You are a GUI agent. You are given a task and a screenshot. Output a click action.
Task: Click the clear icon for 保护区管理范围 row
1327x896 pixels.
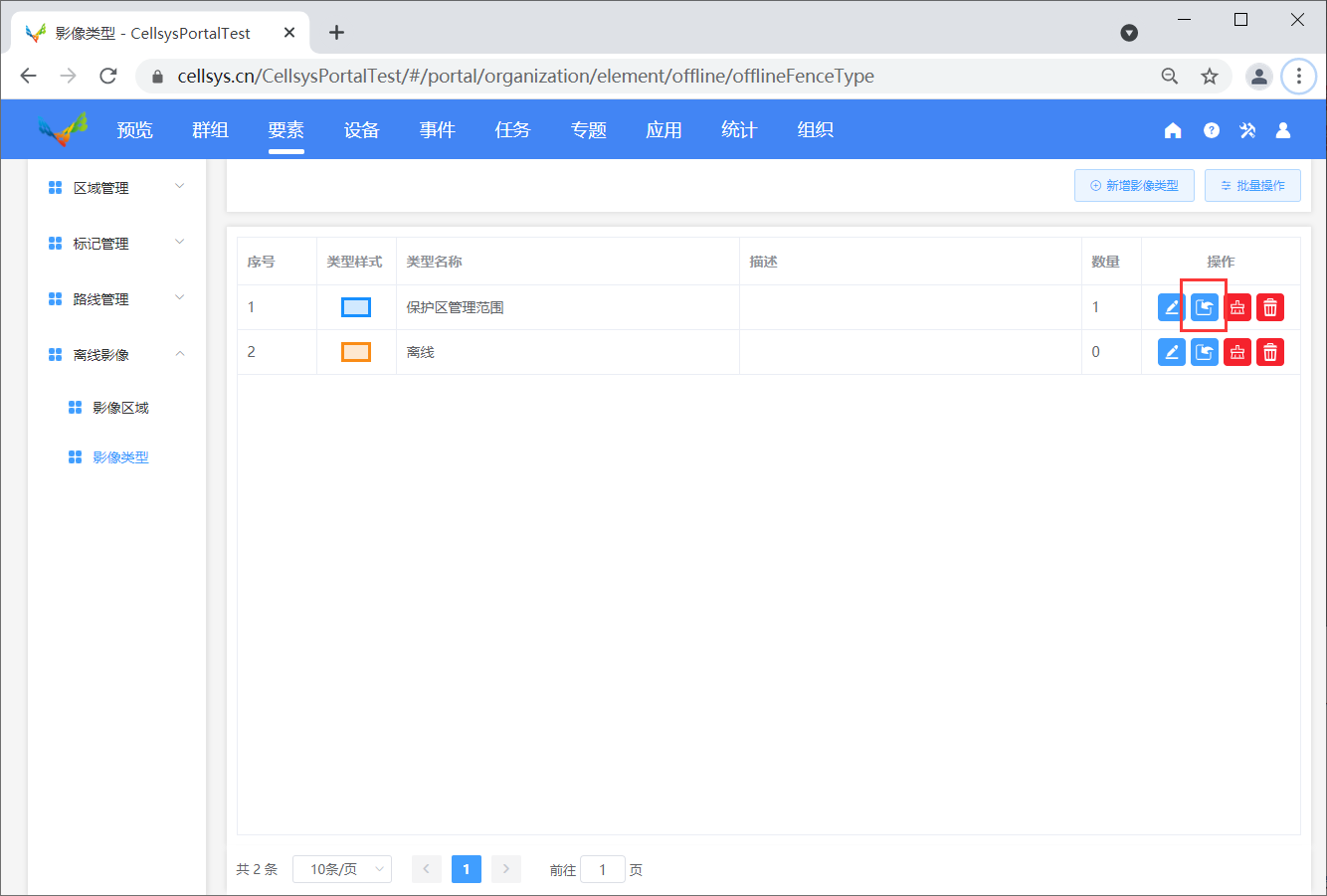1237,307
